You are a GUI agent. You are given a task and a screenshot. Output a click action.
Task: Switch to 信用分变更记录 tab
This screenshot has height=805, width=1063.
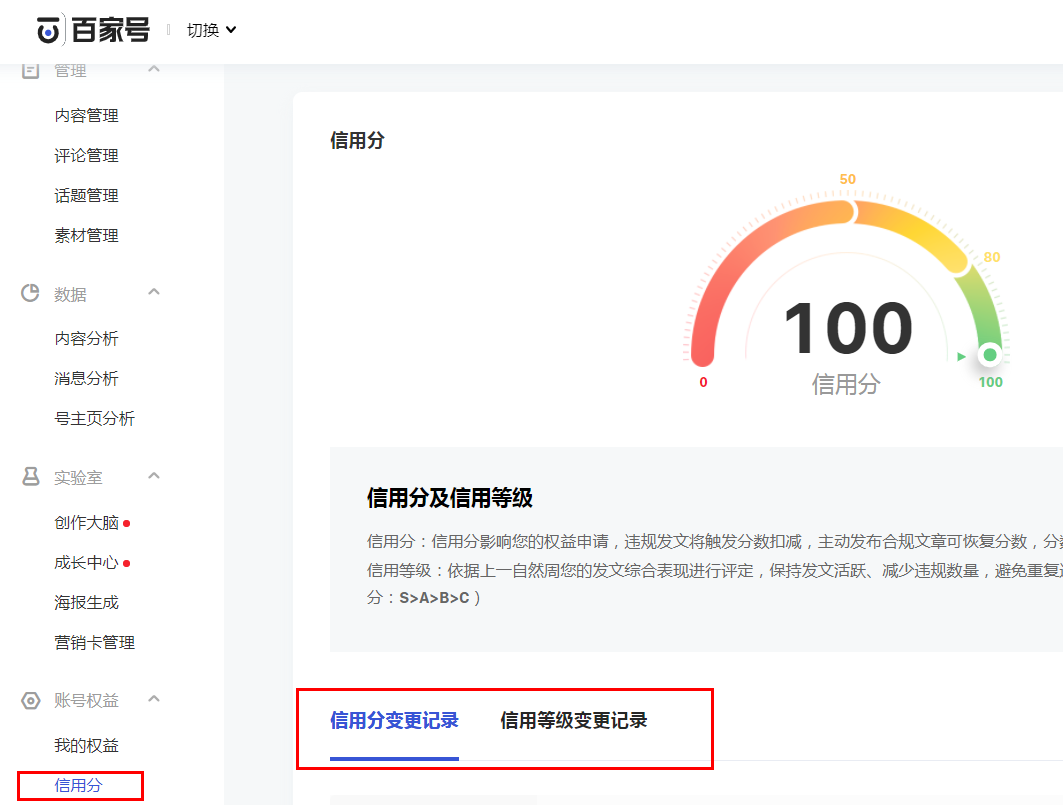[394, 721]
